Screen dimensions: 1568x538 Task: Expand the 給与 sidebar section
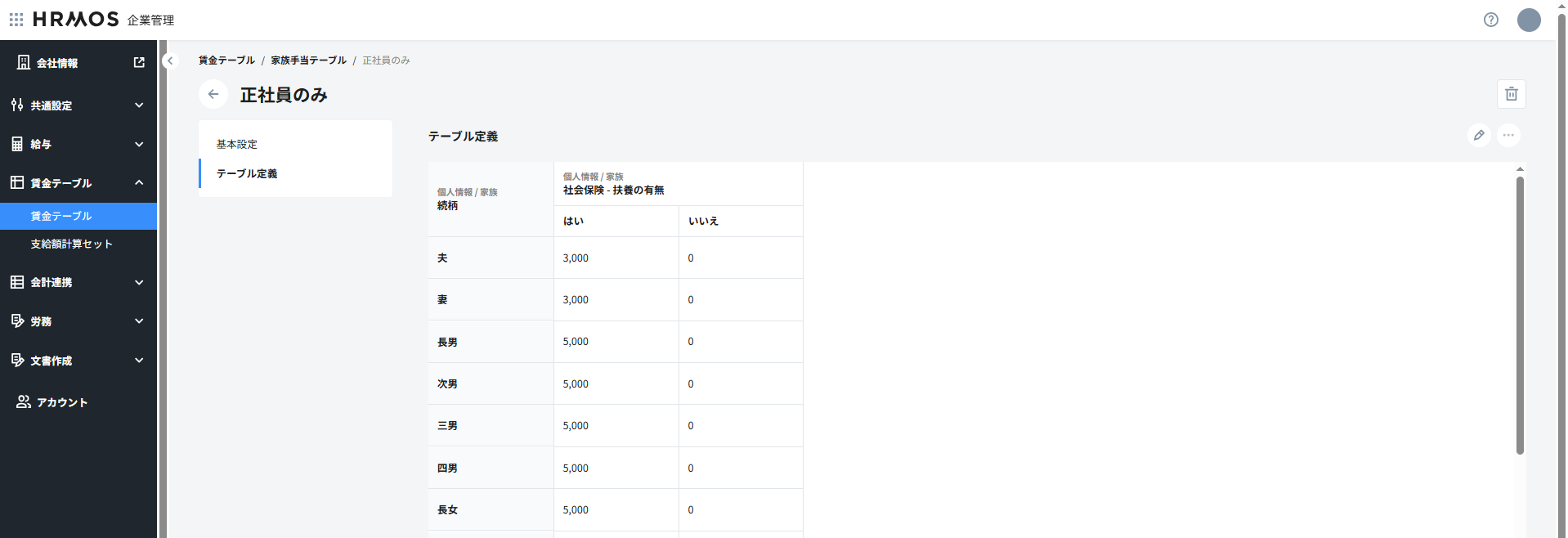pyautogui.click(x=78, y=145)
